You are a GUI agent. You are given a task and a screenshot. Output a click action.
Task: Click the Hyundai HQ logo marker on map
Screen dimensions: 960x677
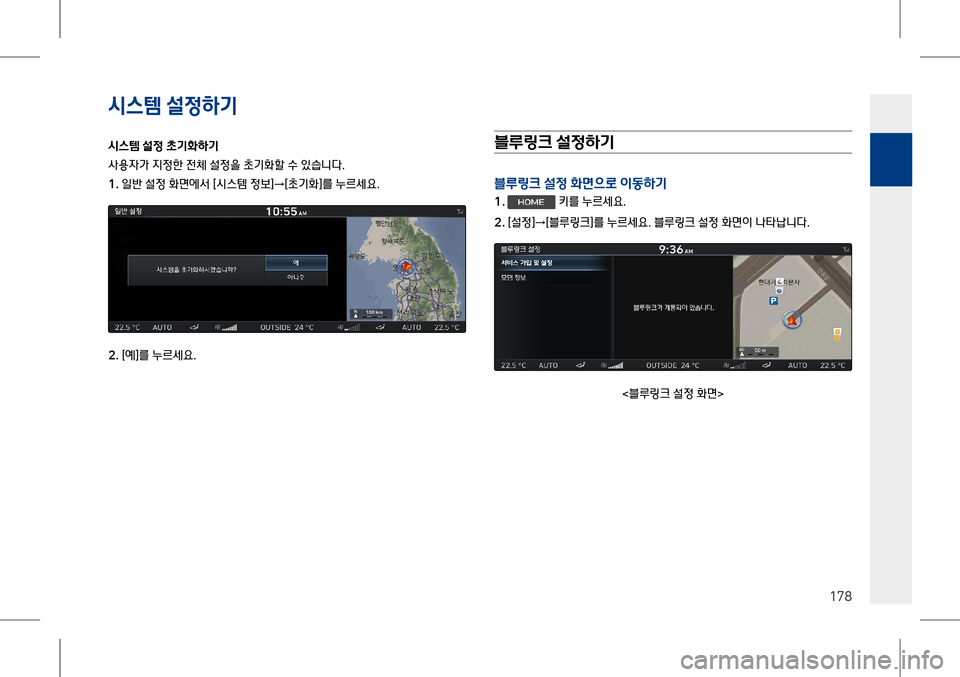(780, 282)
